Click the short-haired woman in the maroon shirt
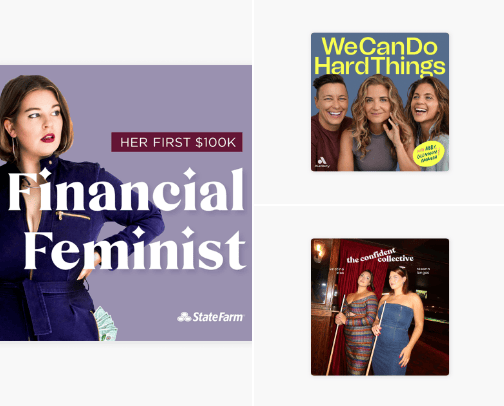The width and height of the screenshot is (504, 406). (x=331, y=123)
